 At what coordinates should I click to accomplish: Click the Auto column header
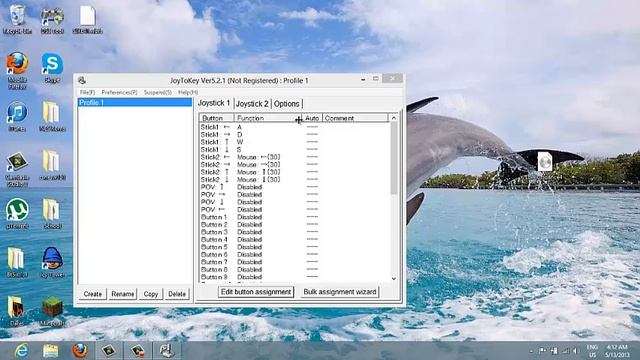(312, 118)
